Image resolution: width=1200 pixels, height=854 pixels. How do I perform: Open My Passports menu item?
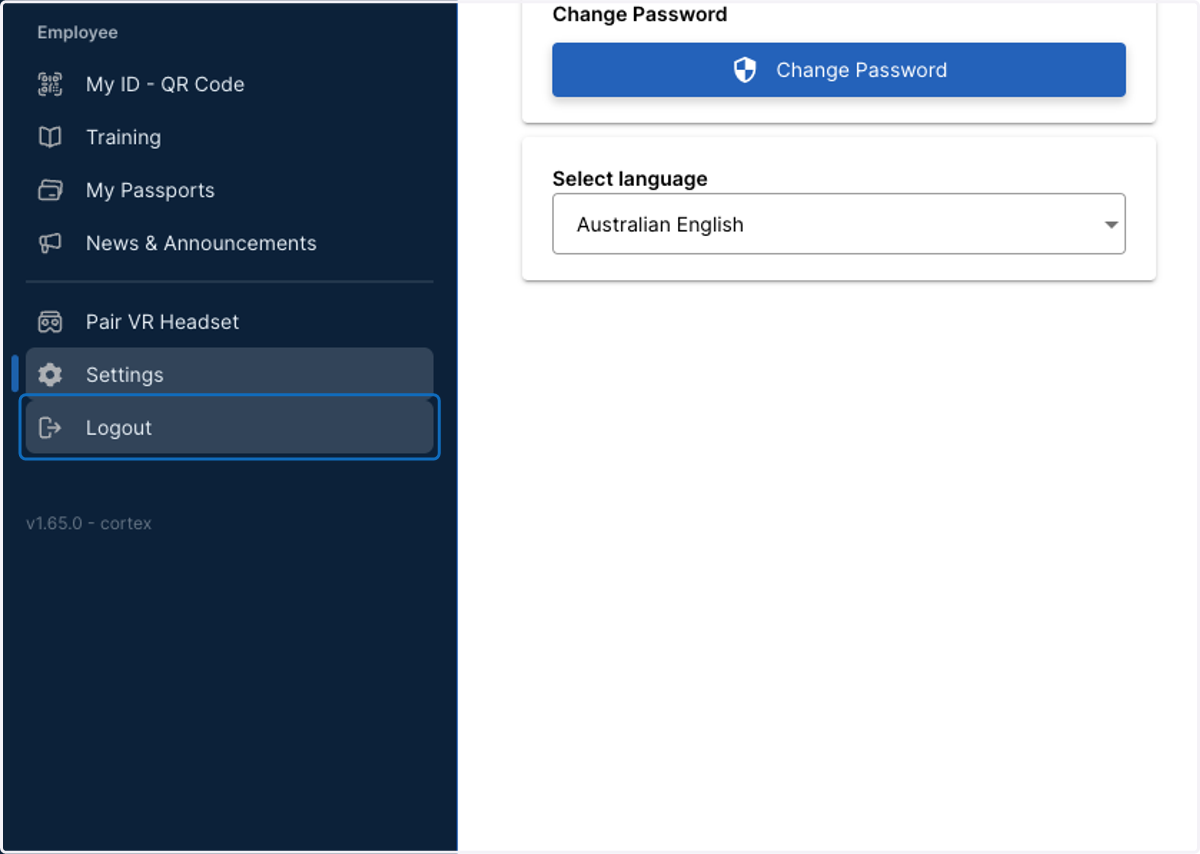tap(229, 190)
